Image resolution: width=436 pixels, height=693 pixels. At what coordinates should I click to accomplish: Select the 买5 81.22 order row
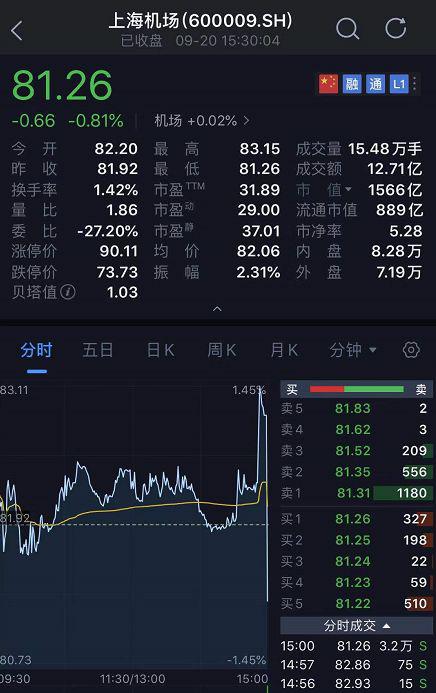coord(356,603)
